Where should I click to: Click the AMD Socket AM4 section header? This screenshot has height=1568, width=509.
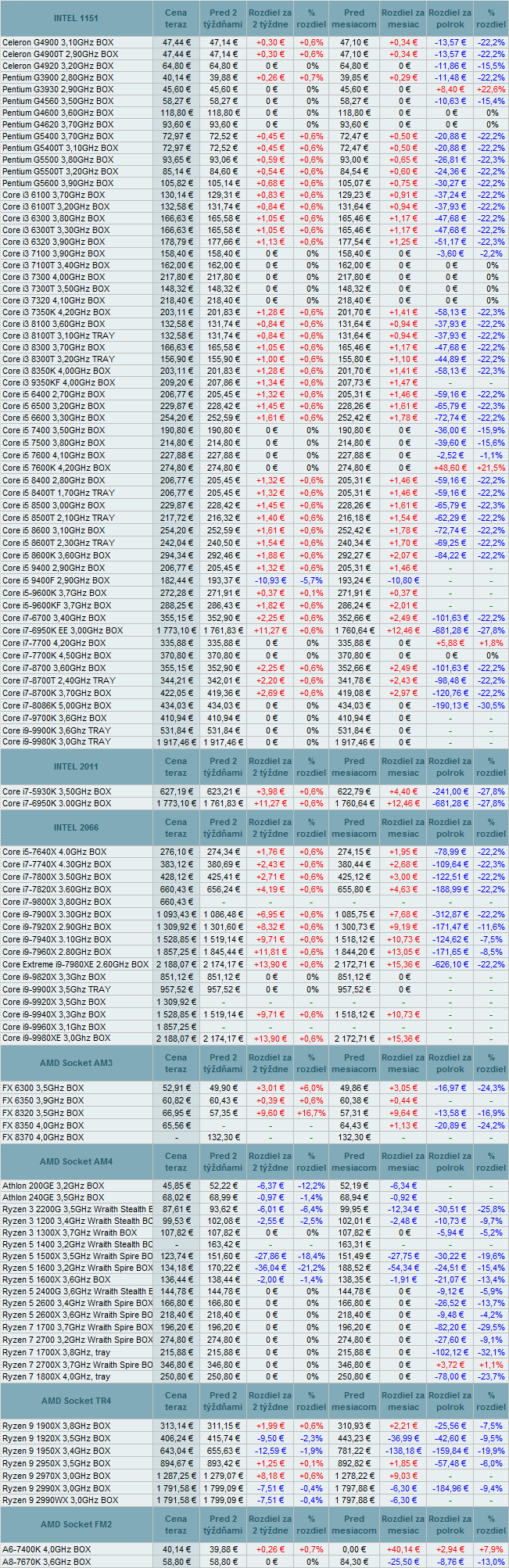coord(77,1161)
